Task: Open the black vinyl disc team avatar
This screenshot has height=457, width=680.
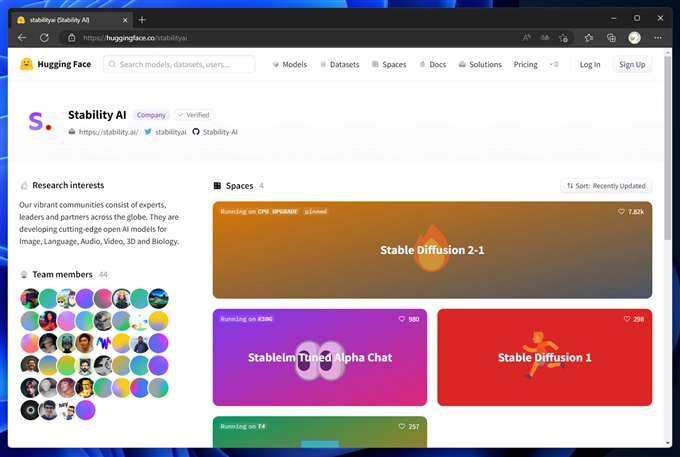Action: pos(30,410)
